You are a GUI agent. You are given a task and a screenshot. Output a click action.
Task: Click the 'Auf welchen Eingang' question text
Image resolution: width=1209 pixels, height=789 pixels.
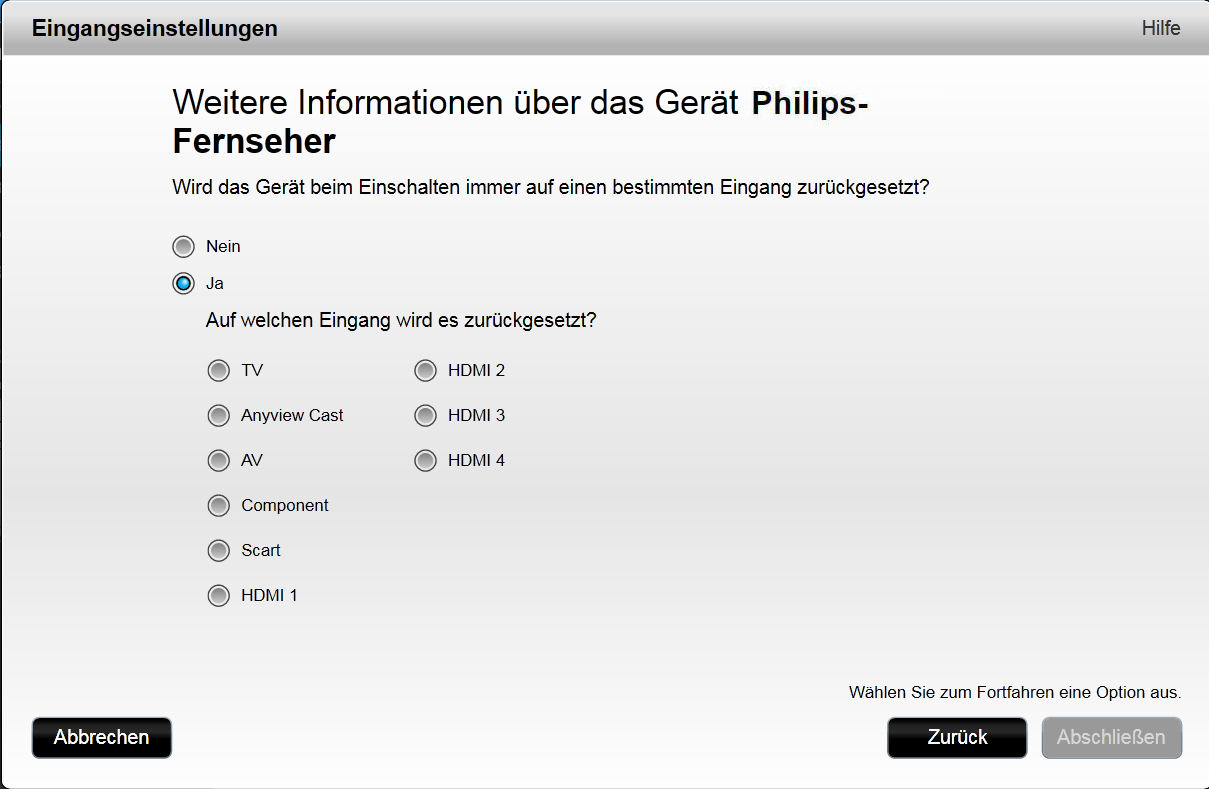coord(401,321)
